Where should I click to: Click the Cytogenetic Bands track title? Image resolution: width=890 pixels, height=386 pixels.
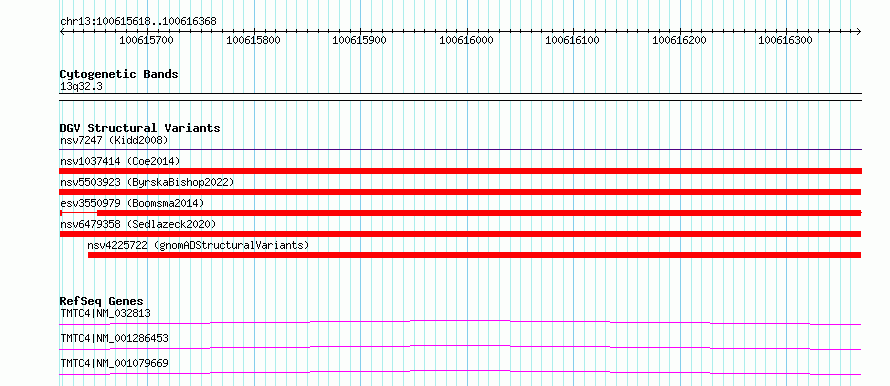119,74
